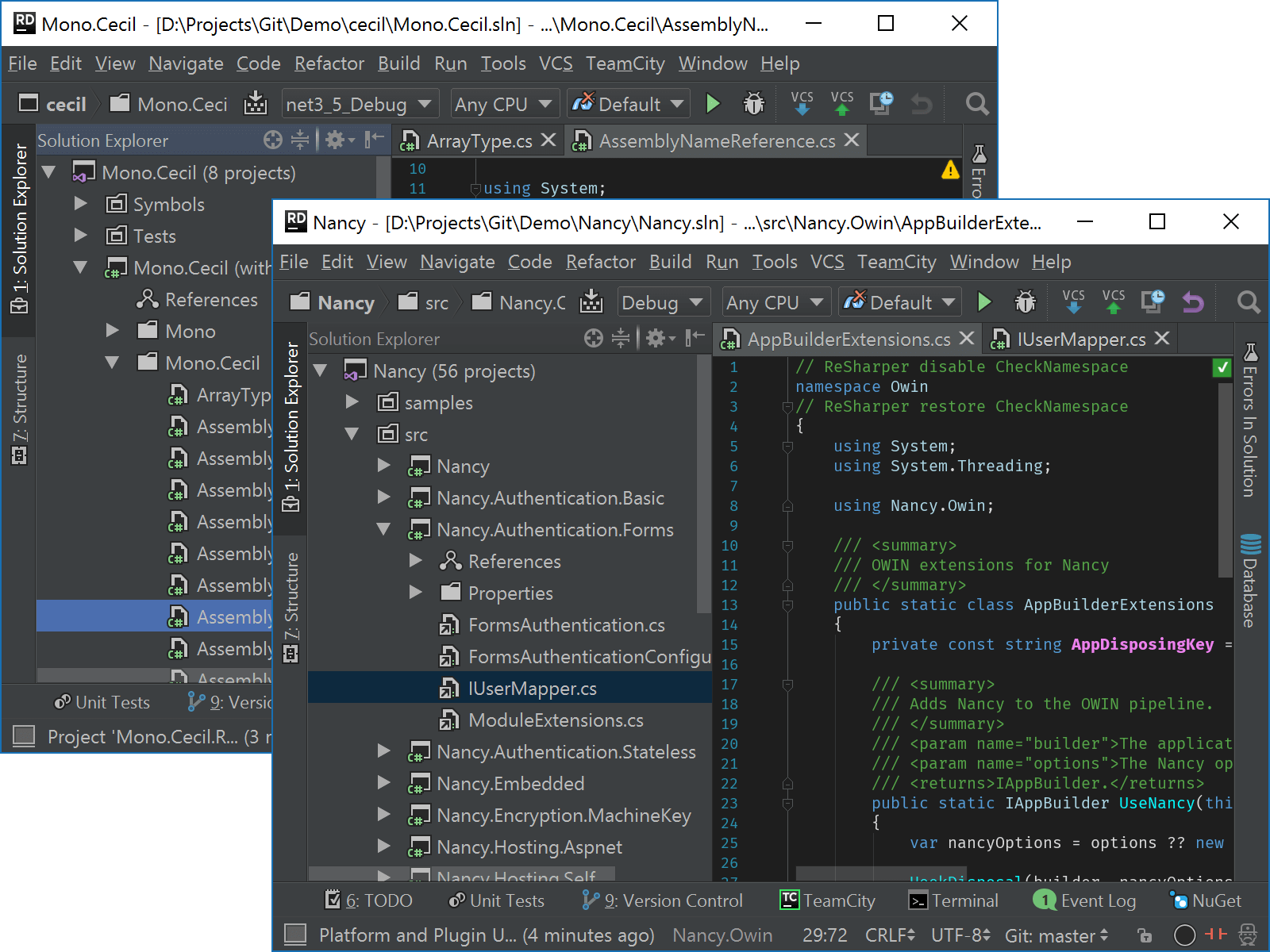Click locate-in-tree target icon in Nancy Solution Explorer
Image resolution: width=1270 pixels, height=952 pixels.
coord(593,339)
